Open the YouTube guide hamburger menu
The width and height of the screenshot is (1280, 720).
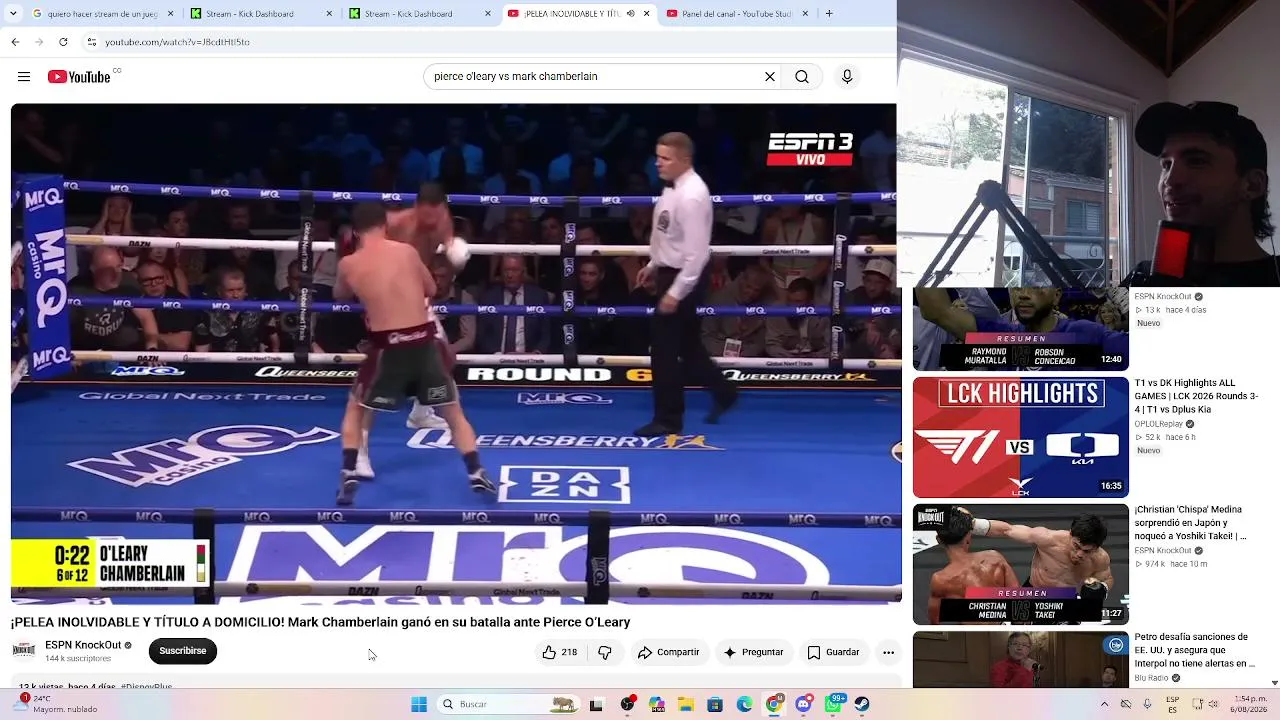(x=24, y=77)
